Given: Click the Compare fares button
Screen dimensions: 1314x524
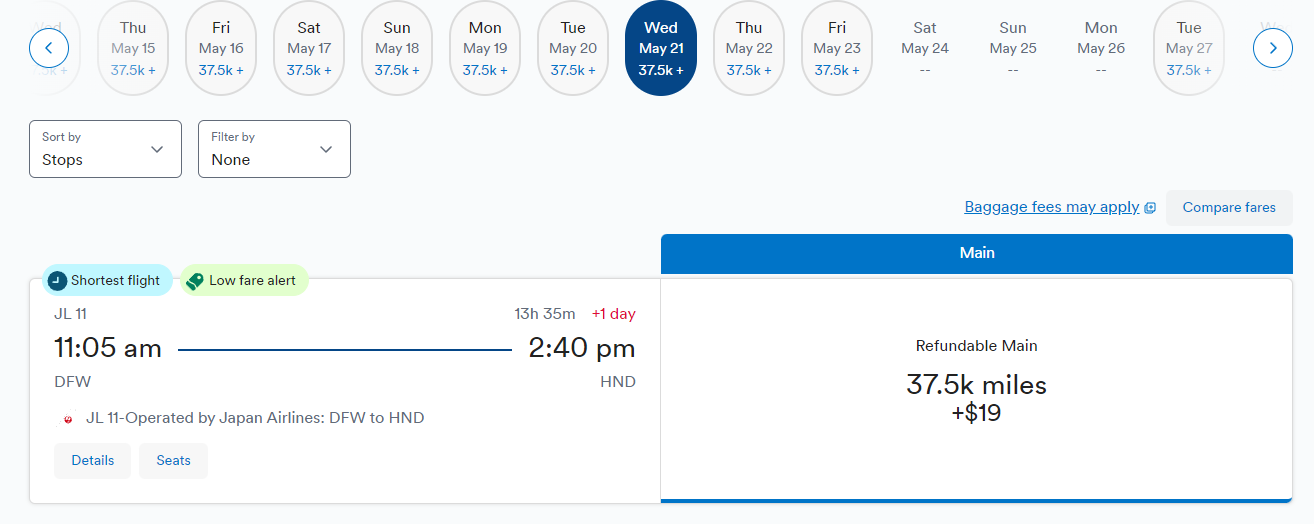Looking at the screenshot, I should pos(1229,208).
